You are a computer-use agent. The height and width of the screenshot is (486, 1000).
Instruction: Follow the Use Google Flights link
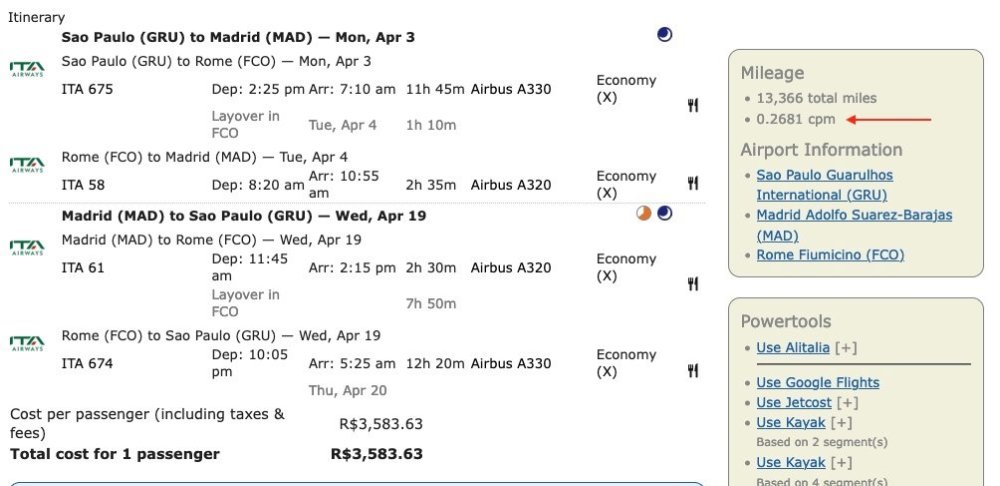pos(817,383)
